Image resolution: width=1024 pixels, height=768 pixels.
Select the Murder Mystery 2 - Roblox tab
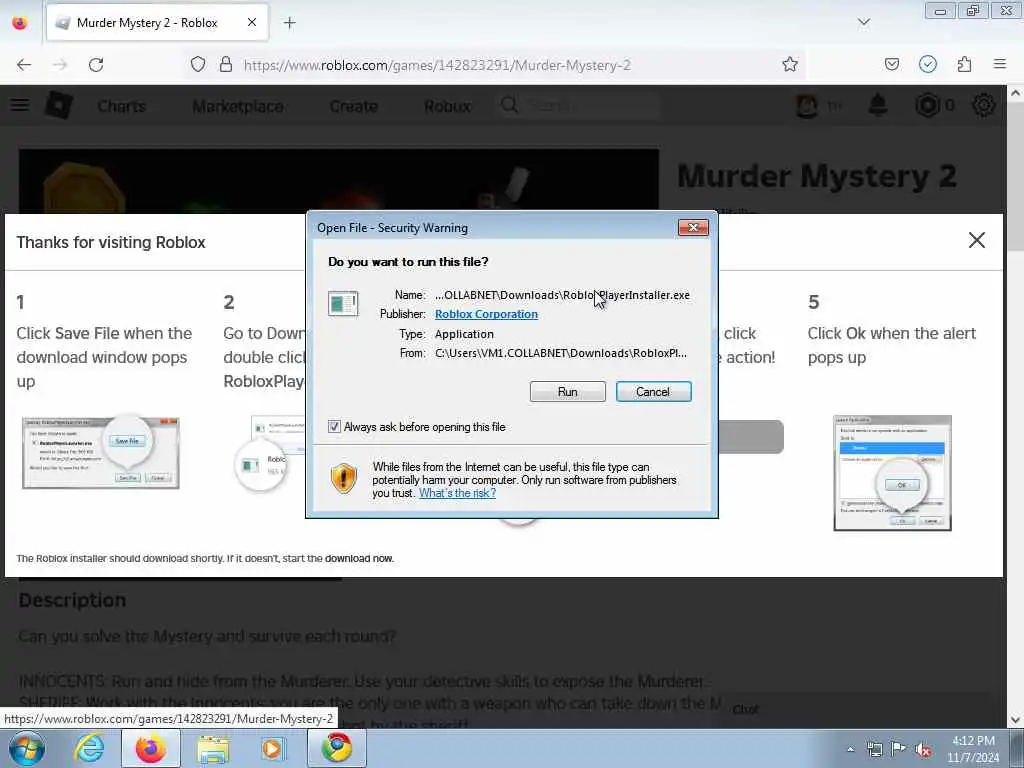[157, 23]
